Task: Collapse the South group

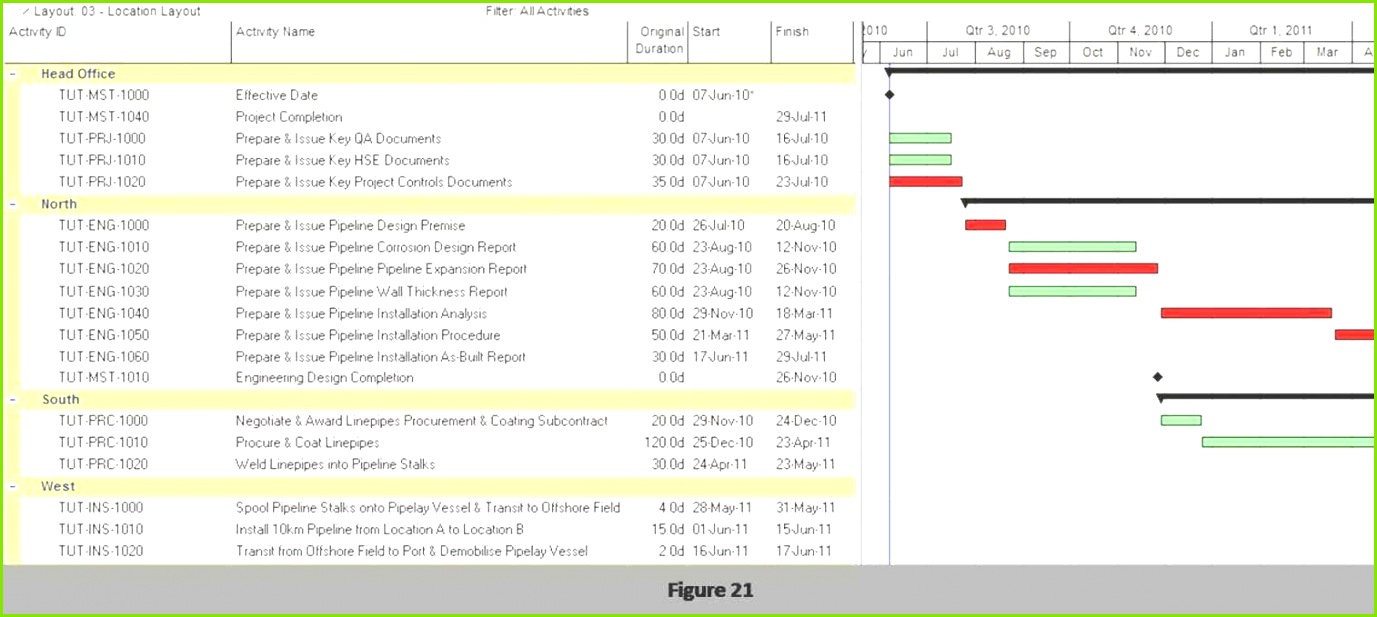Action: point(13,399)
